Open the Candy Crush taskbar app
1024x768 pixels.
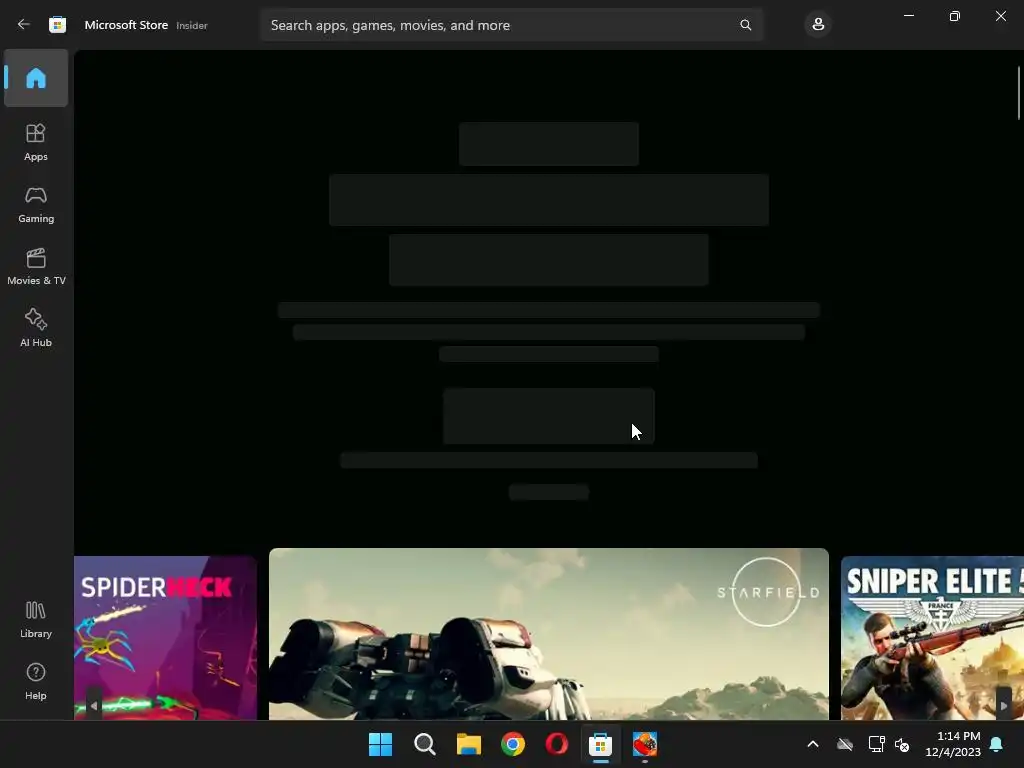tap(645, 744)
